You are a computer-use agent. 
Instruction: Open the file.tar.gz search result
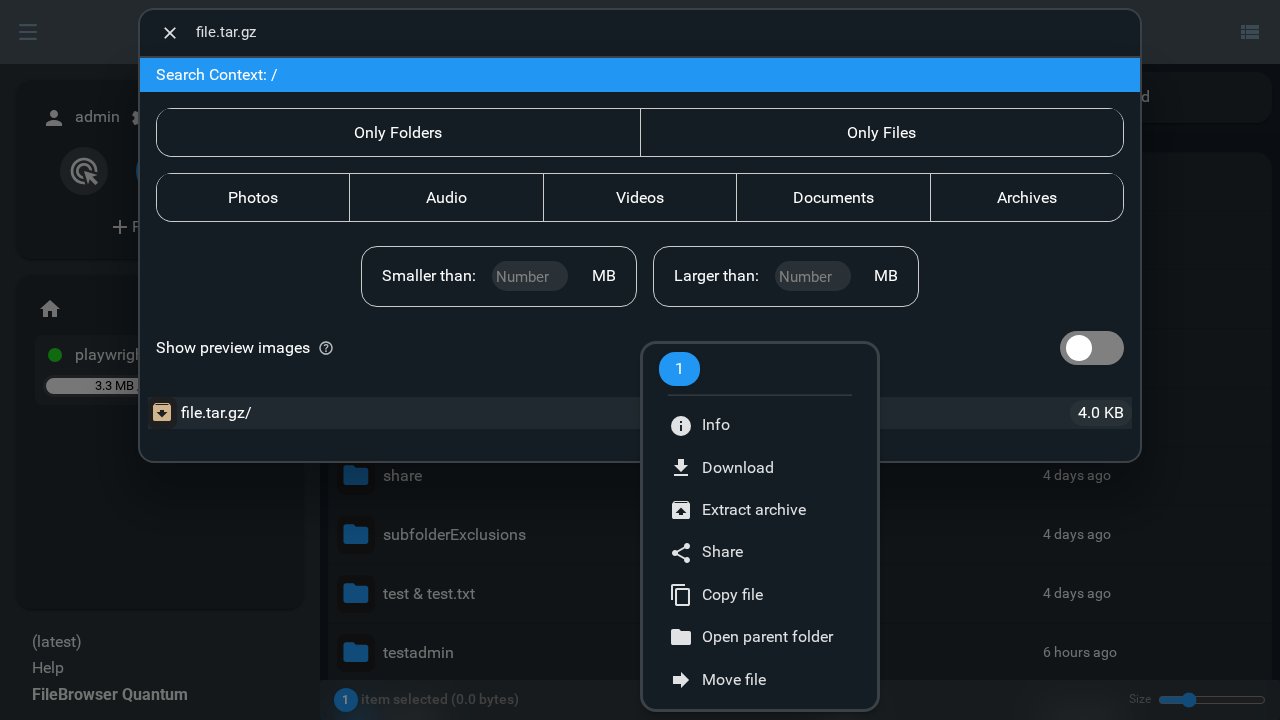coord(216,413)
